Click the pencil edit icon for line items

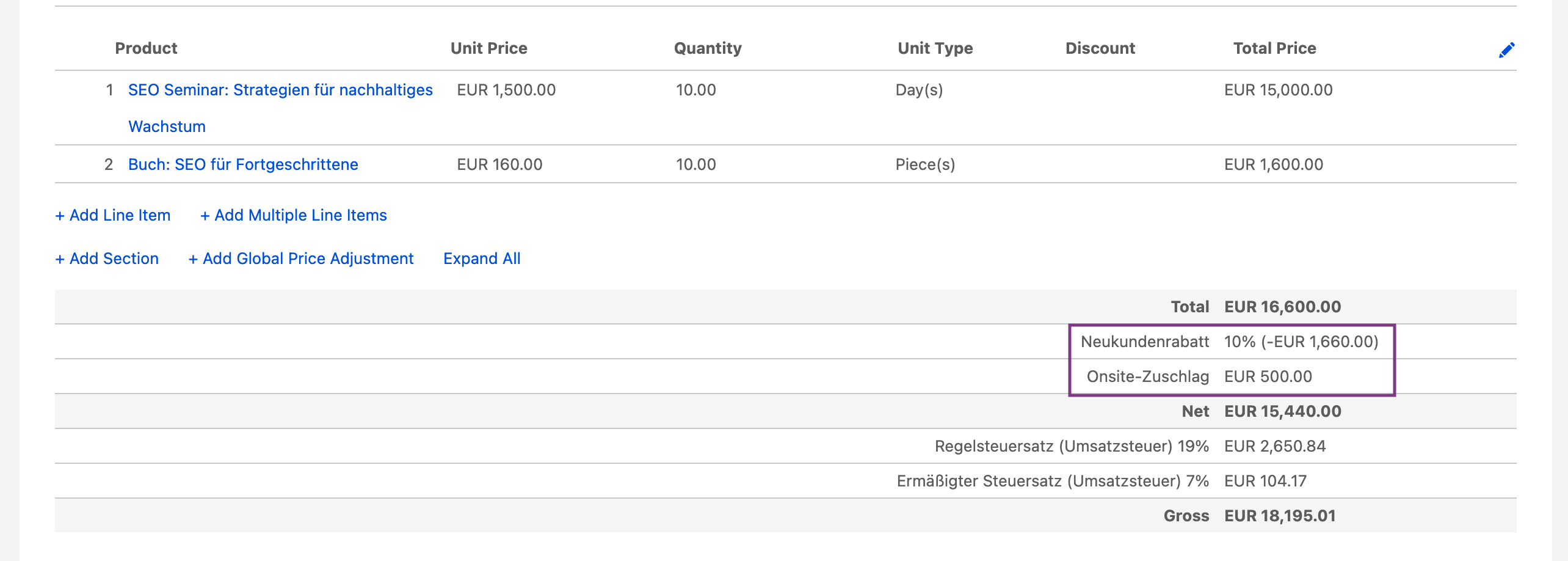point(1506,50)
